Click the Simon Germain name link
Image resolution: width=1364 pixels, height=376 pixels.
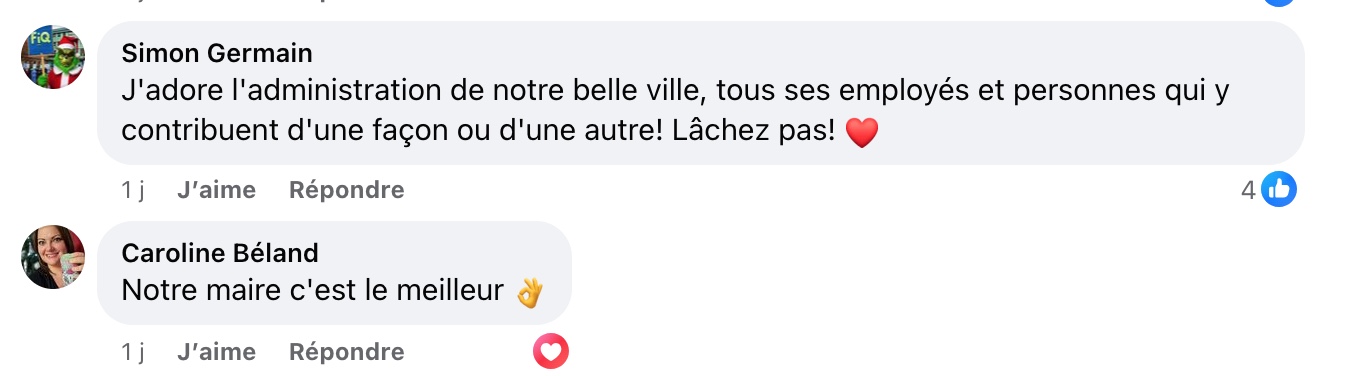click(x=217, y=53)
